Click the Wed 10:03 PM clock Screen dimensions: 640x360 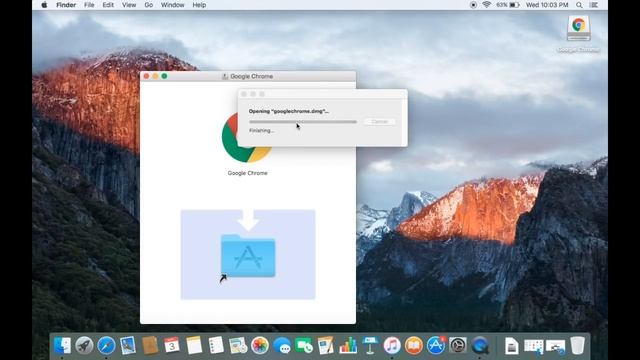pos(547,5)
